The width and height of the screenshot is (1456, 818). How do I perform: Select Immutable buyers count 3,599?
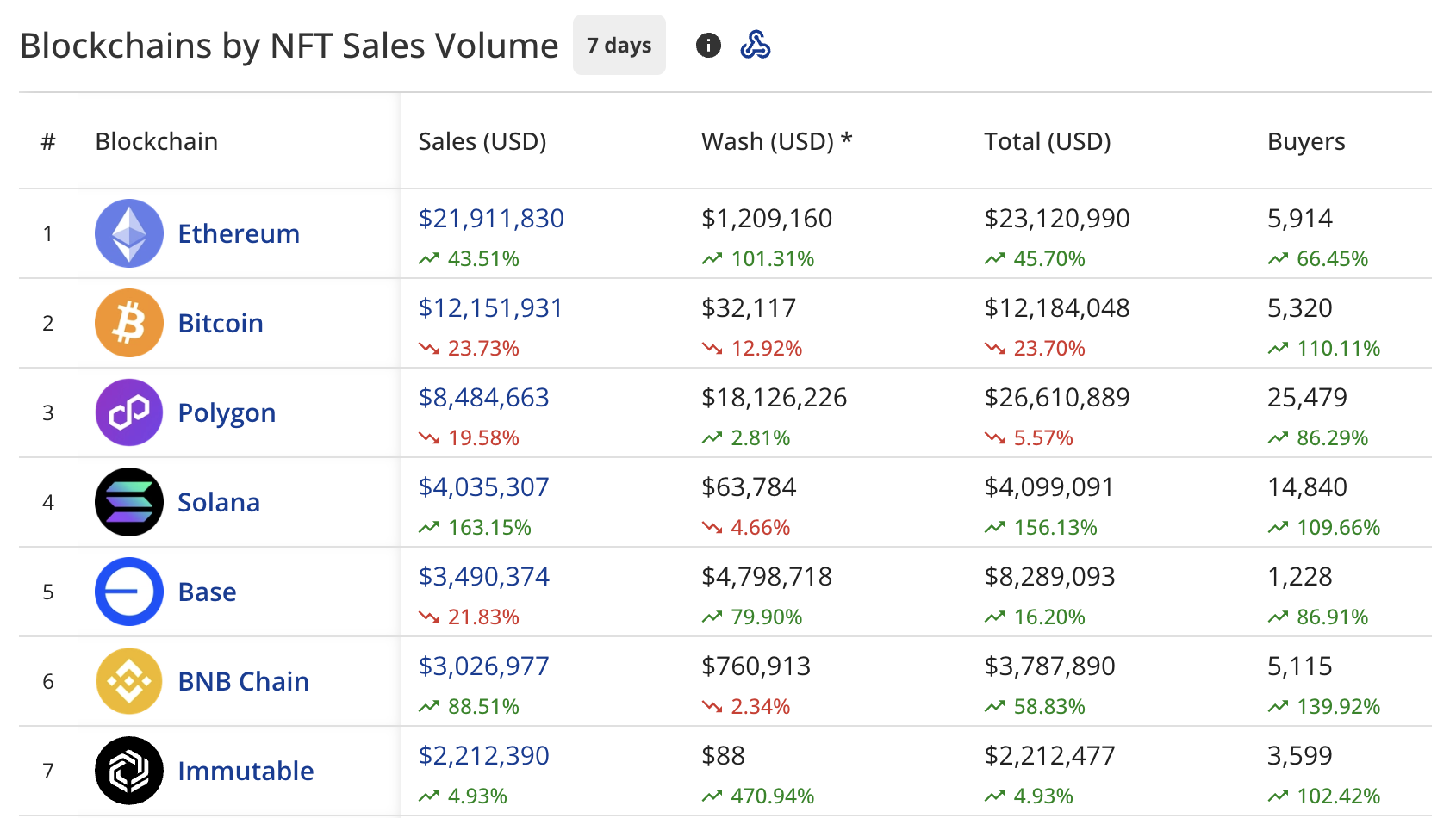1300,756
